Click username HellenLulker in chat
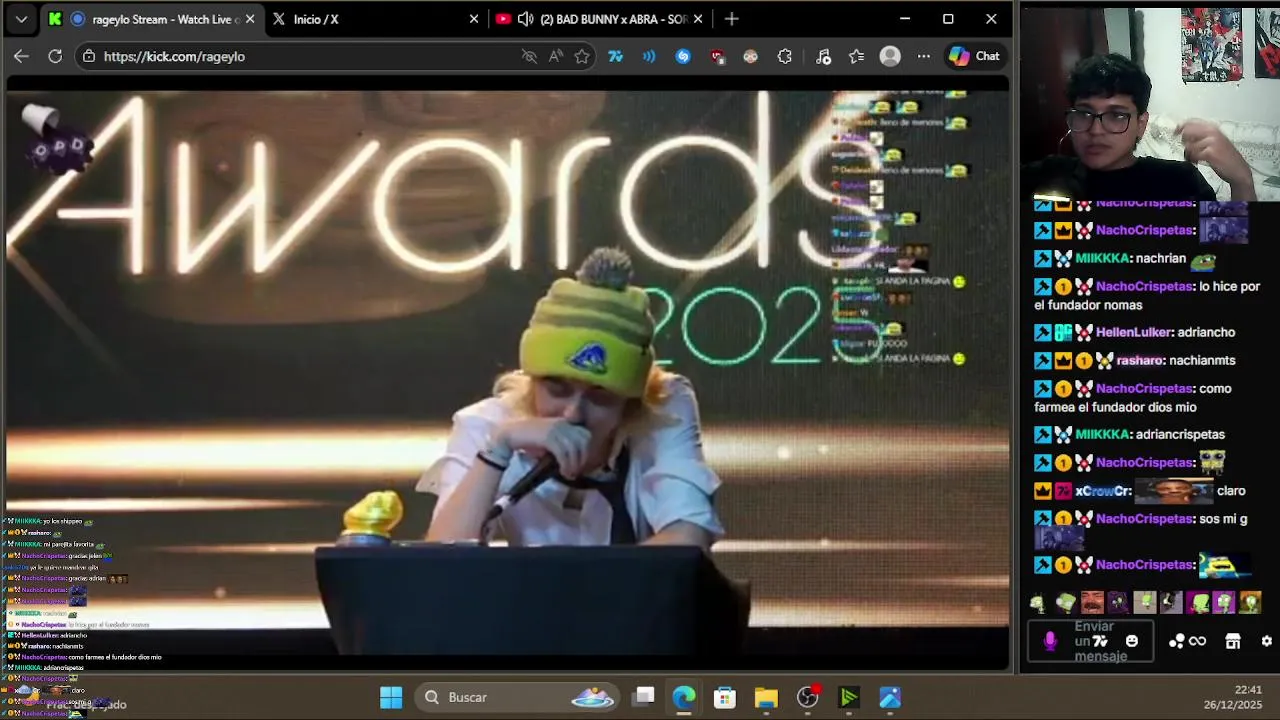This screenshot has width=1280, height=720. [1132, 332]
